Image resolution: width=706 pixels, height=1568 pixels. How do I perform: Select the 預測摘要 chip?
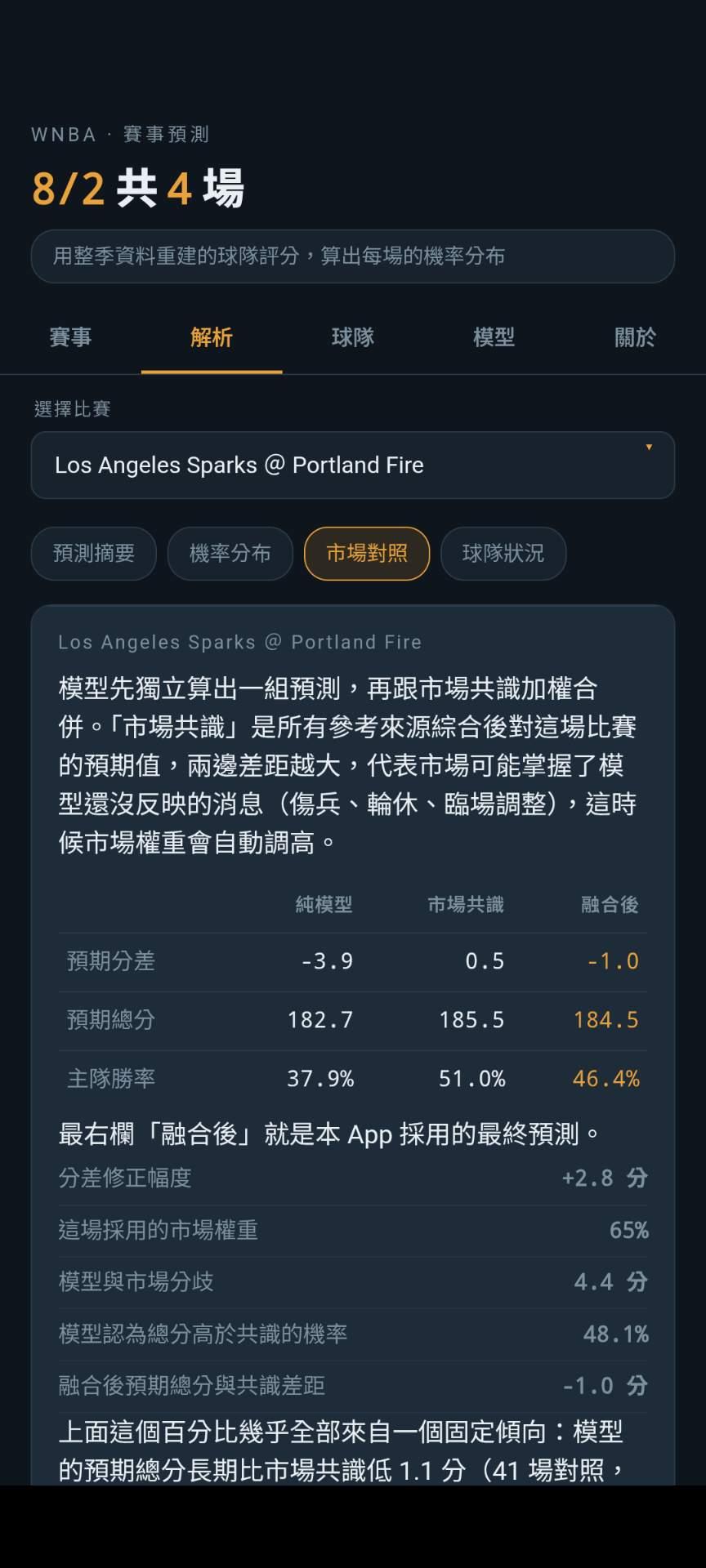click(94, 554)
